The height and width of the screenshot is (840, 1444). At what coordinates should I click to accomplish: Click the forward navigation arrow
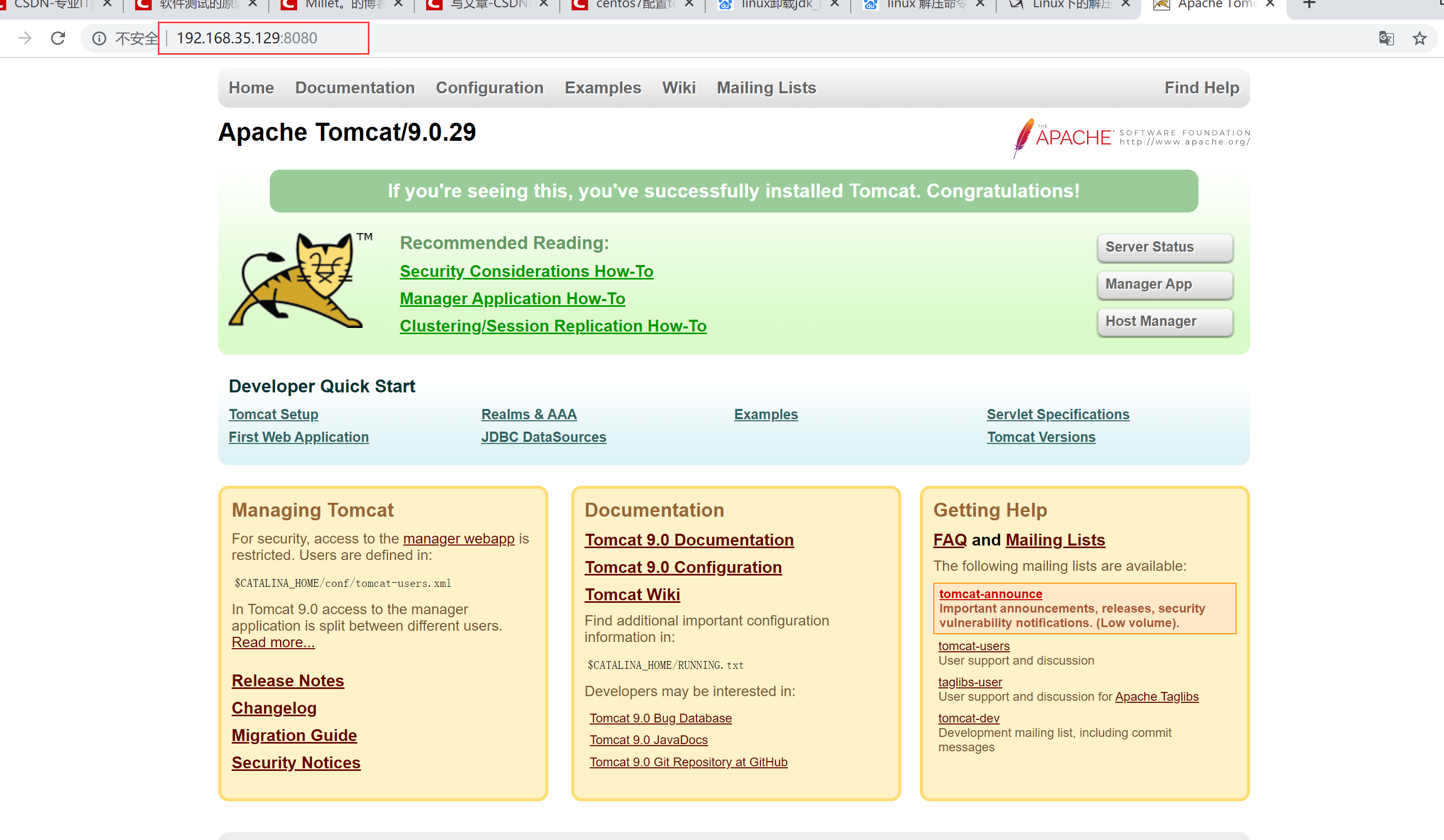[x=25, y=38]
